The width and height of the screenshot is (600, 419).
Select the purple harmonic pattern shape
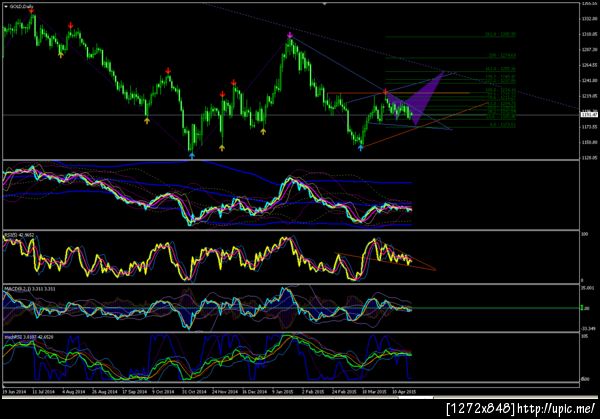(x=420, y=99)
